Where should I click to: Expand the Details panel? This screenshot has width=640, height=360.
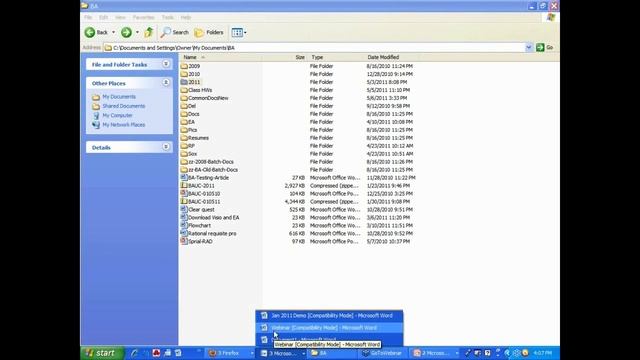tap(166, 147)
